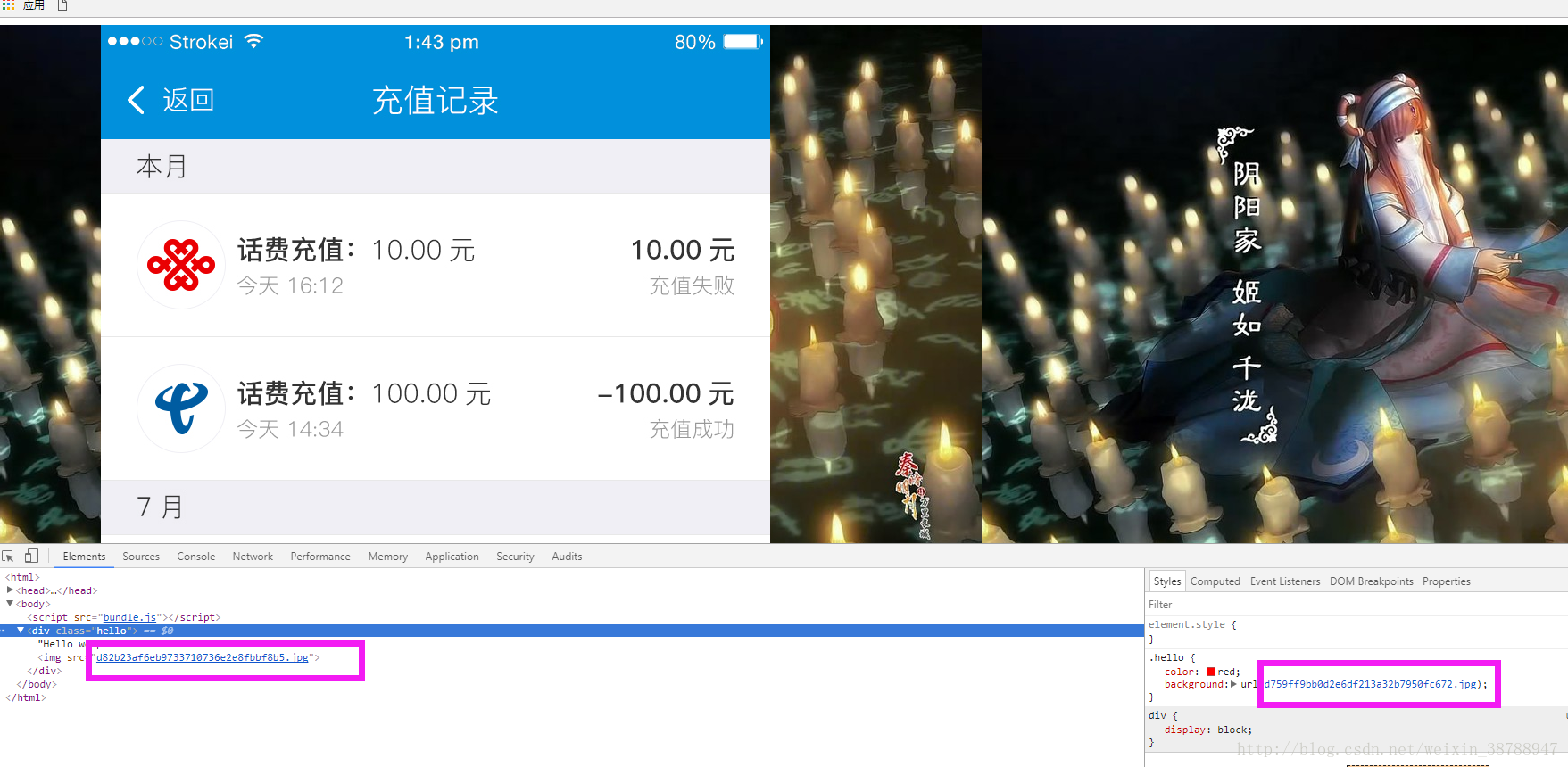Click the "color" property name
This screenshot has width=1568, height=767.
[1178, 672]
